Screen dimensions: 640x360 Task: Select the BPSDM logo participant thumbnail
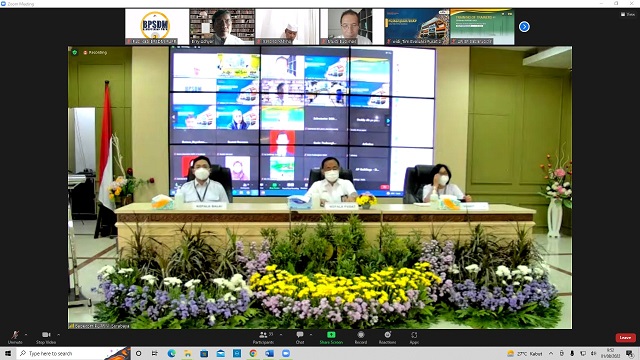[157, 27]
